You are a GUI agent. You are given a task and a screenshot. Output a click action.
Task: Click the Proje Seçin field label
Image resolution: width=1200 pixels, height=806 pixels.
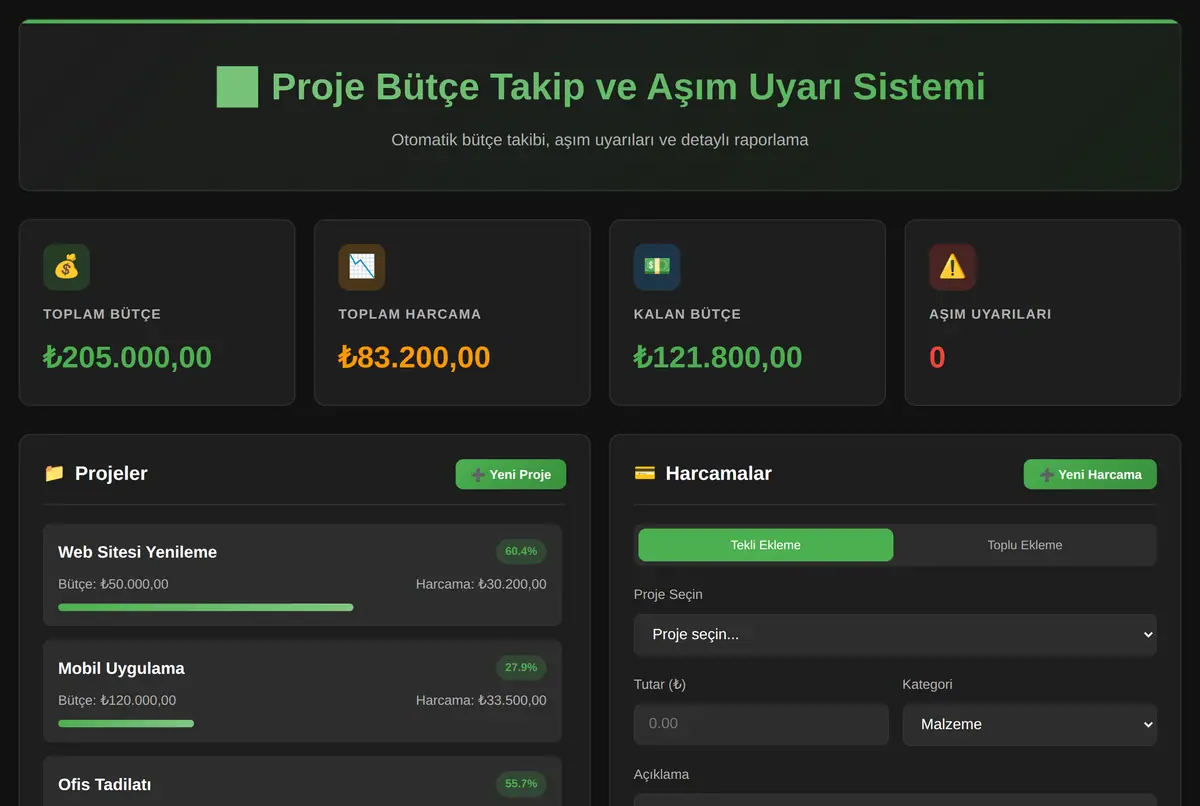pyautogui.click(x=668, y=594)
